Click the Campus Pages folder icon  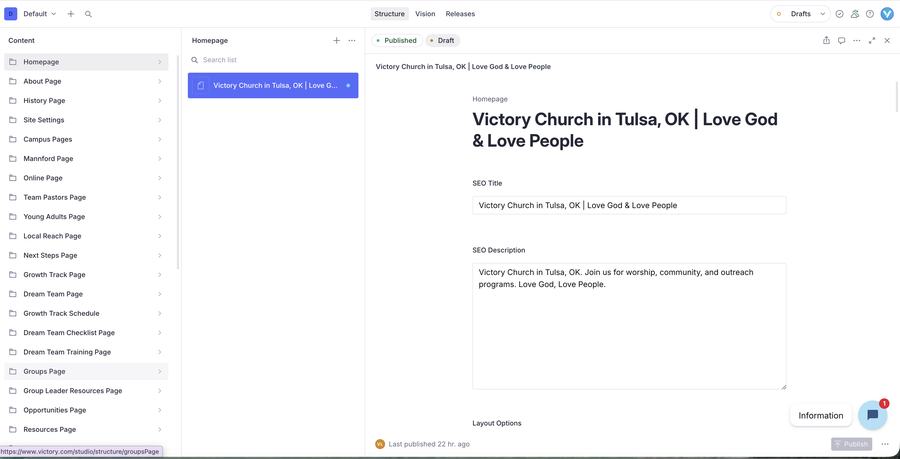(x=13, y=139)
